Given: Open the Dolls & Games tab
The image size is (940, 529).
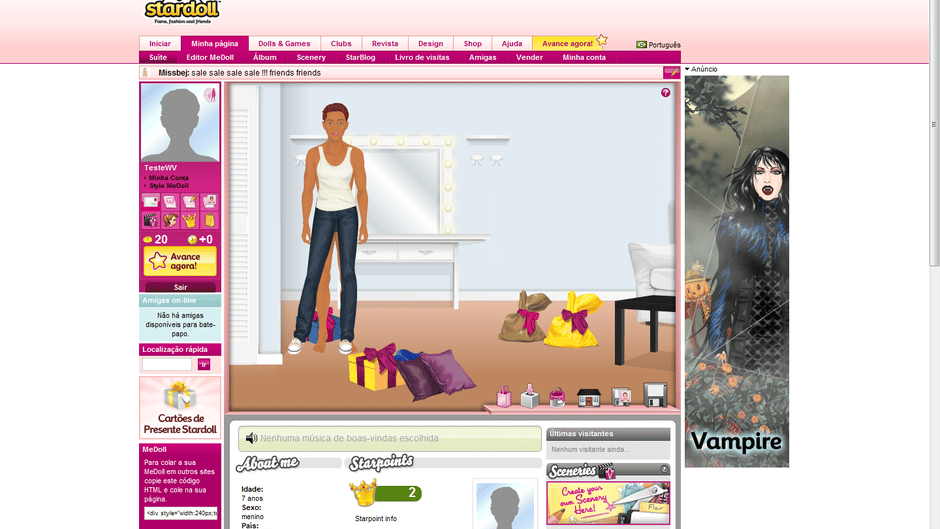Looking at the screenshot, I should pyautogui.click(x=284, y=43).
